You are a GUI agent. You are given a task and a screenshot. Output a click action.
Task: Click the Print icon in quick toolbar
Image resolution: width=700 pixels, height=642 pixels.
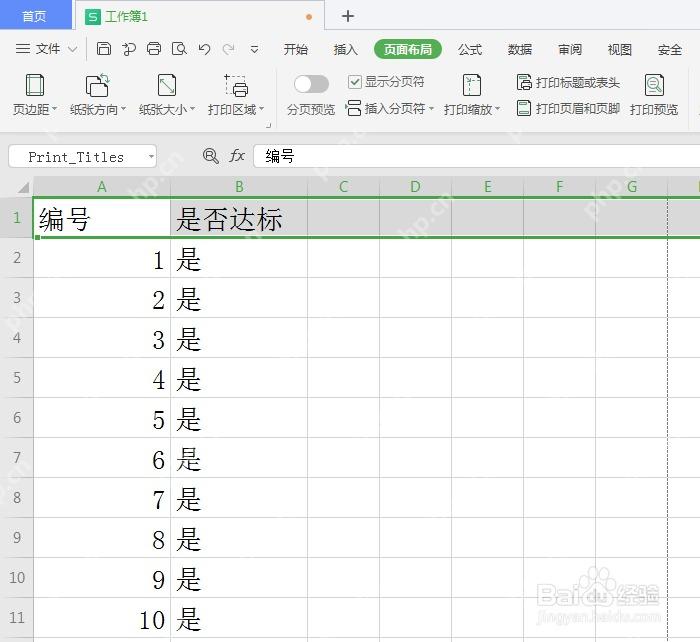(x=154, y=48)
